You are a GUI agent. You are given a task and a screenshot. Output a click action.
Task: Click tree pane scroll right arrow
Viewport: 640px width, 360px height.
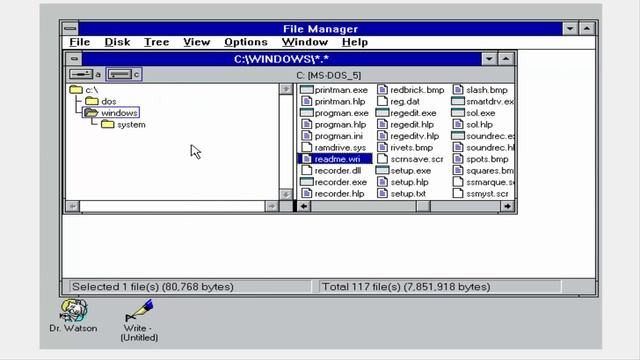click(271, 207)
